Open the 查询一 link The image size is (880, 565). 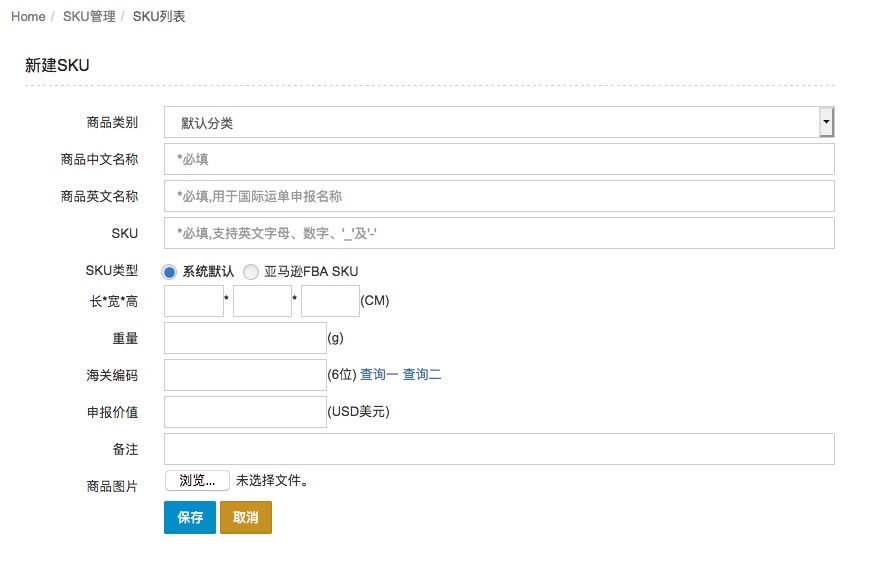[379, 375]
